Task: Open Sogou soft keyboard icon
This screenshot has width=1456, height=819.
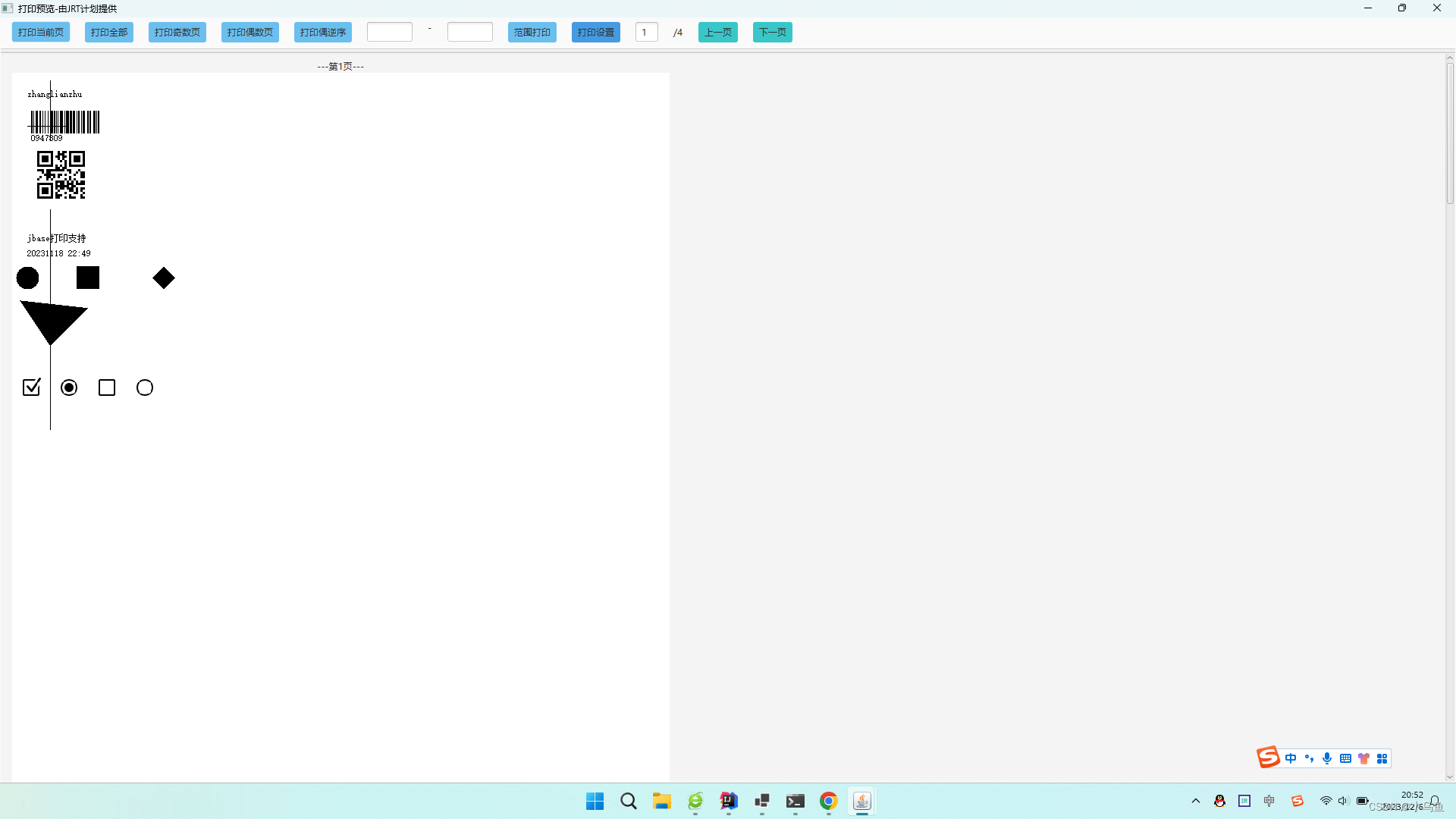Action: pyautogui.click(x=1345, y=758)
